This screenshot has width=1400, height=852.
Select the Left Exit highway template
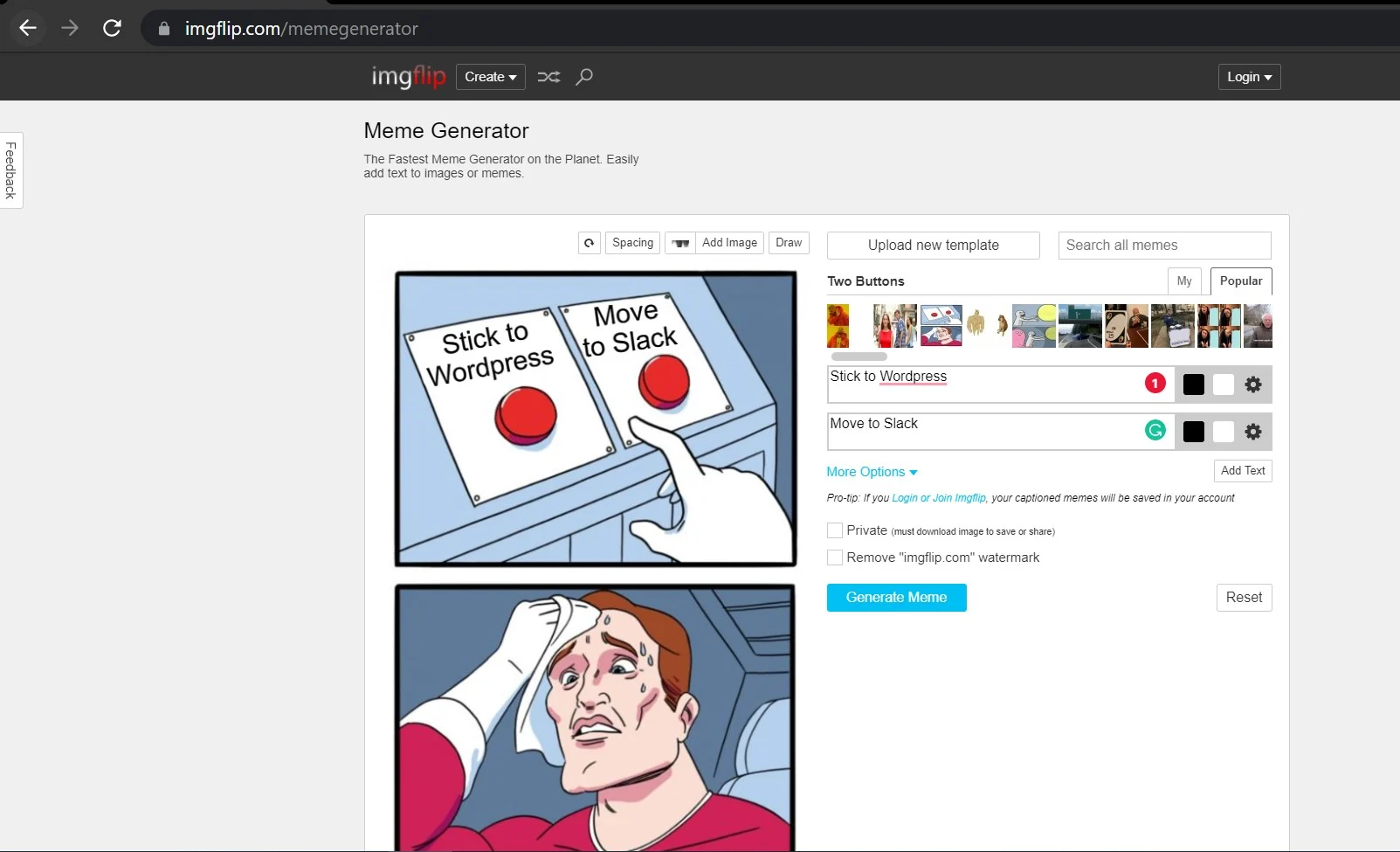(1080, 326)
